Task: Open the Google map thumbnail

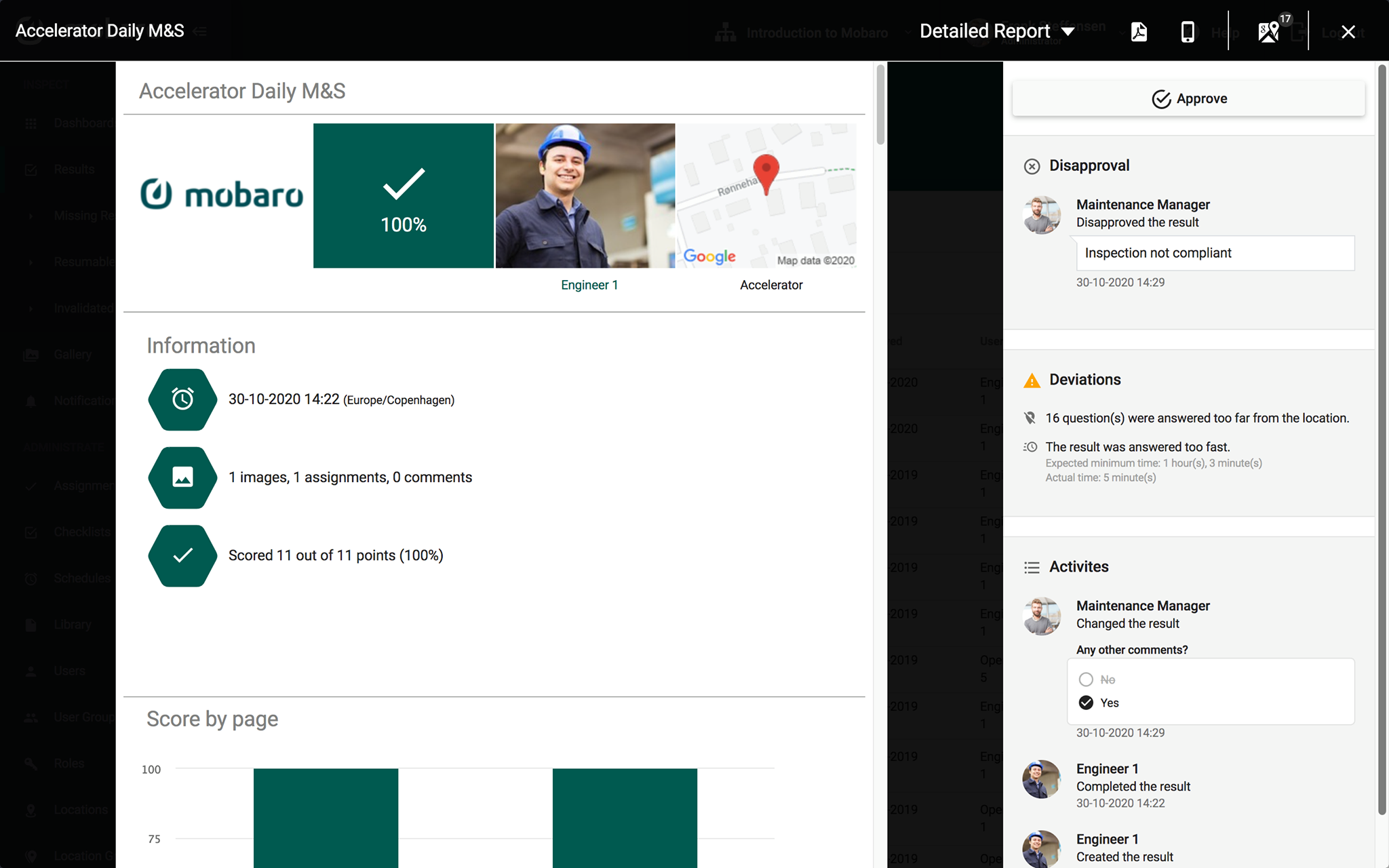Action: [766, 195]
